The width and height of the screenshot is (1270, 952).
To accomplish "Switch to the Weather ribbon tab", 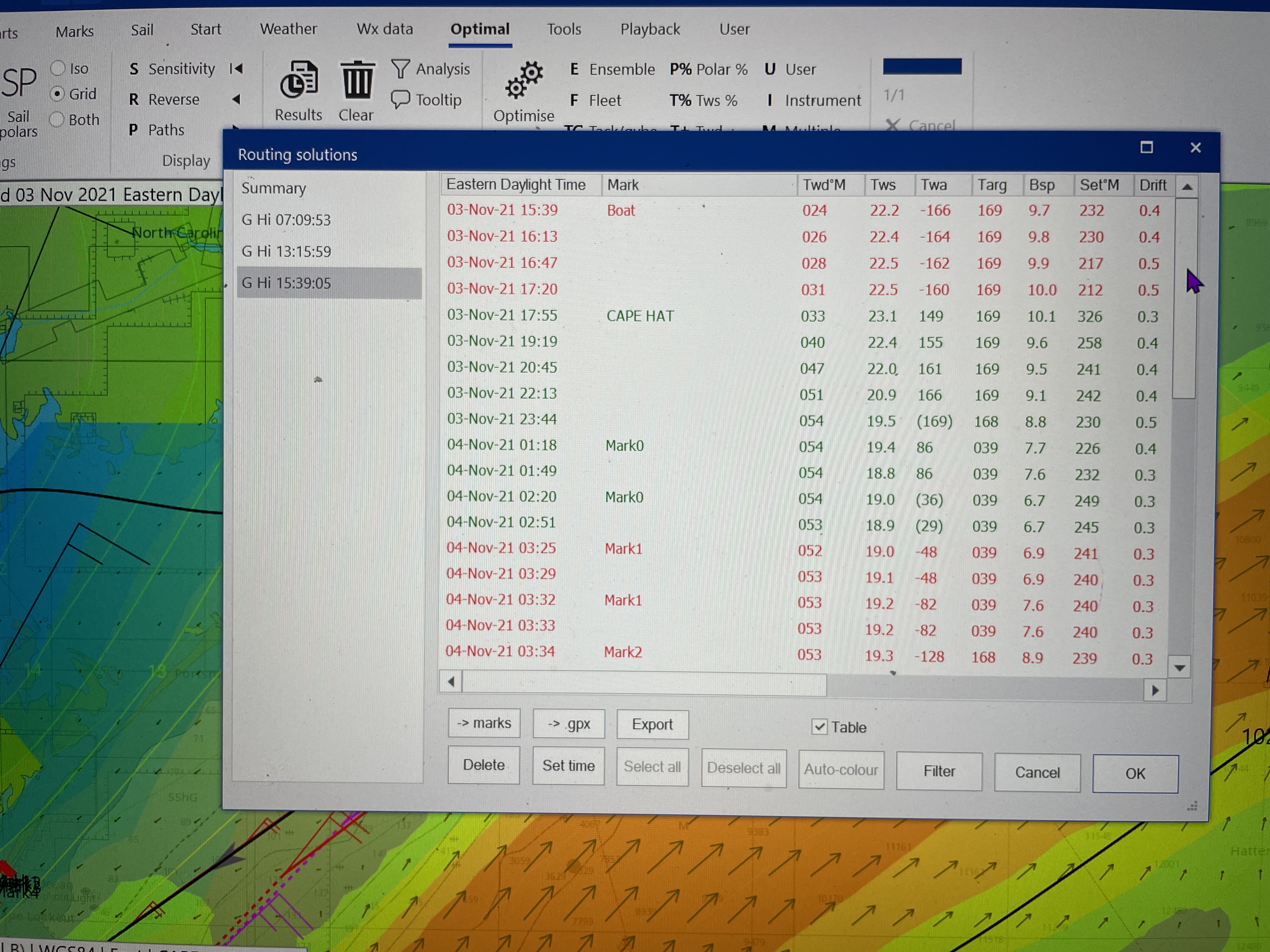I will pyautogui.click(x=288, y=29).
